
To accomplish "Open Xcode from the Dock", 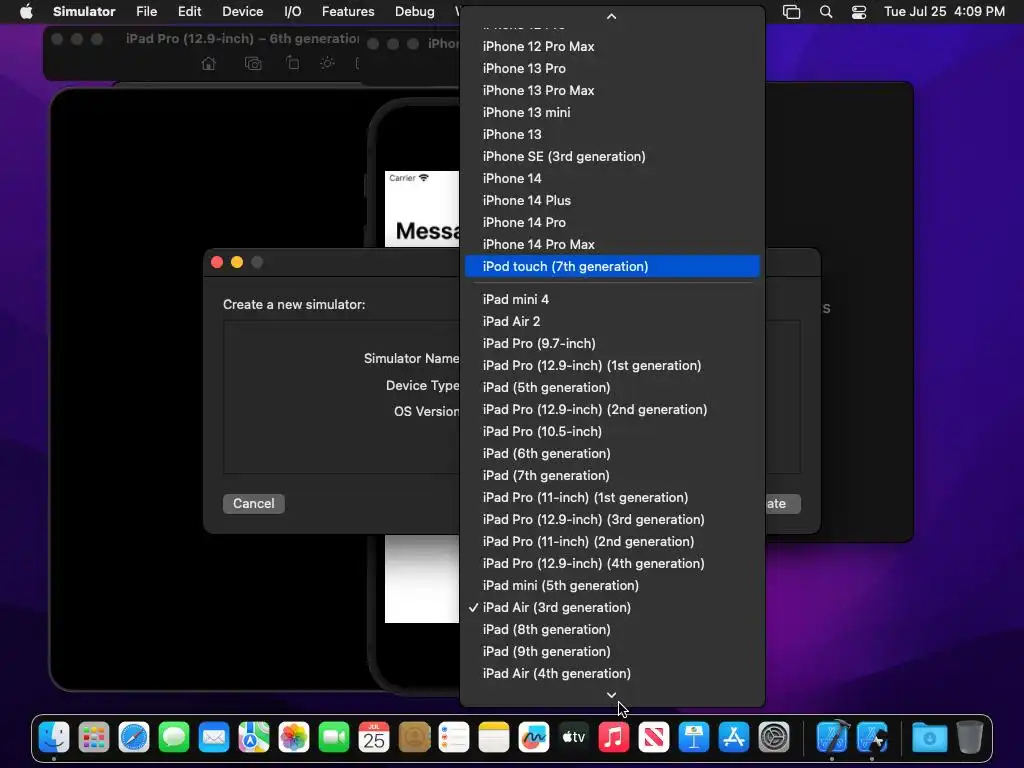I will (832, 738).
